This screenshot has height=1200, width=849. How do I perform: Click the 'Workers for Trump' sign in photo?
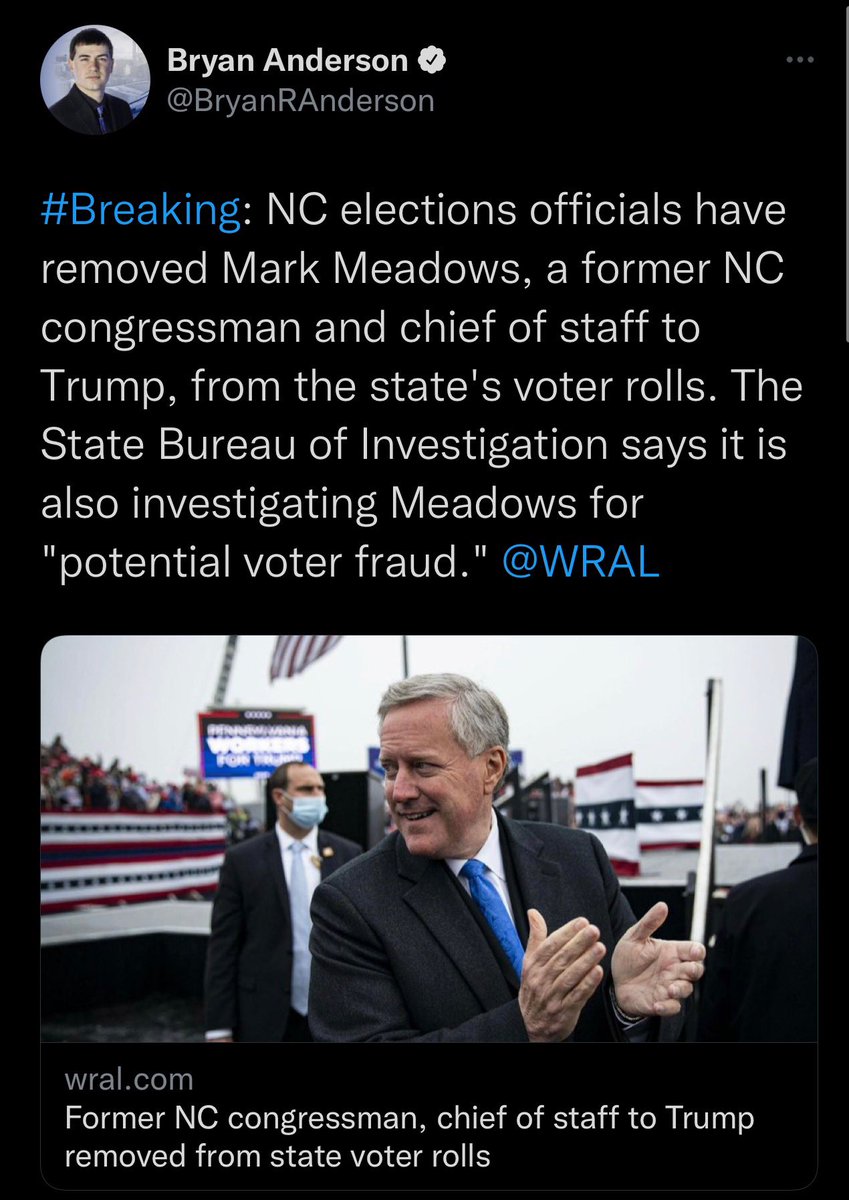tap(257, 744)
